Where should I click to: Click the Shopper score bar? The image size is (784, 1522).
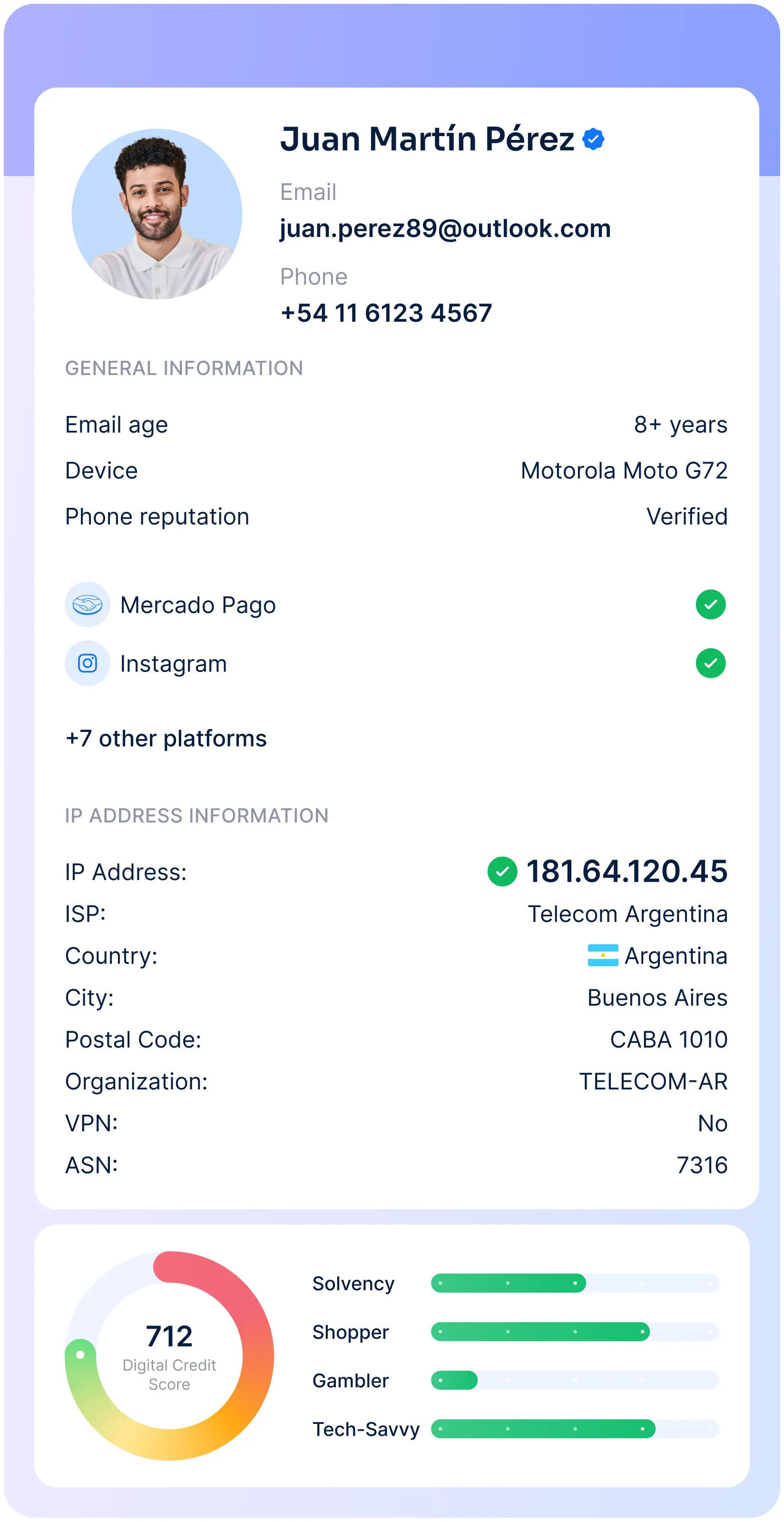[575, 1331]
